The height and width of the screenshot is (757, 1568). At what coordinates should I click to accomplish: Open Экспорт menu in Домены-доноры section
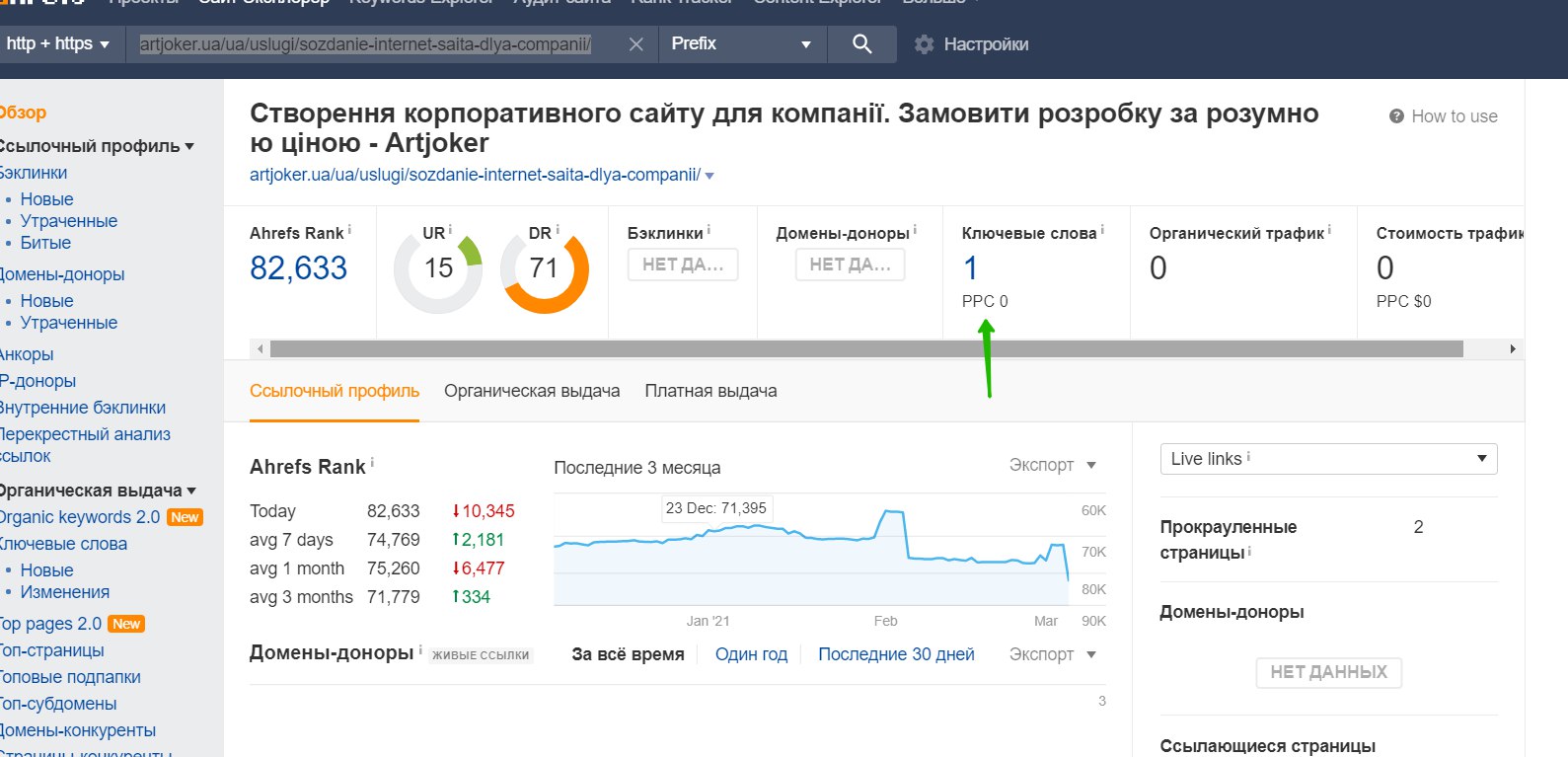(x=1052, y=654)
